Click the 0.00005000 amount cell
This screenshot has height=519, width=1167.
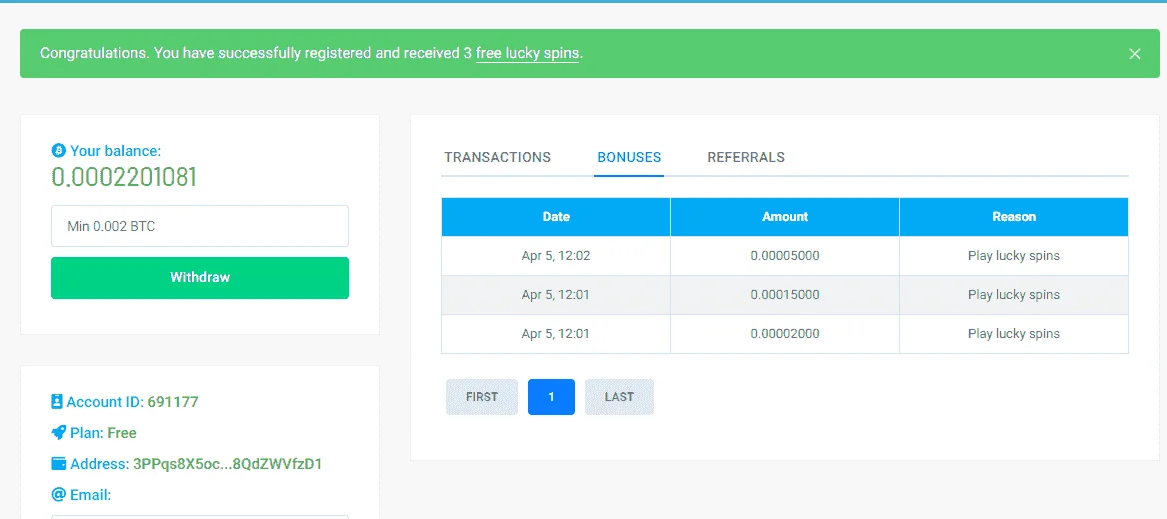click(785, 255)
